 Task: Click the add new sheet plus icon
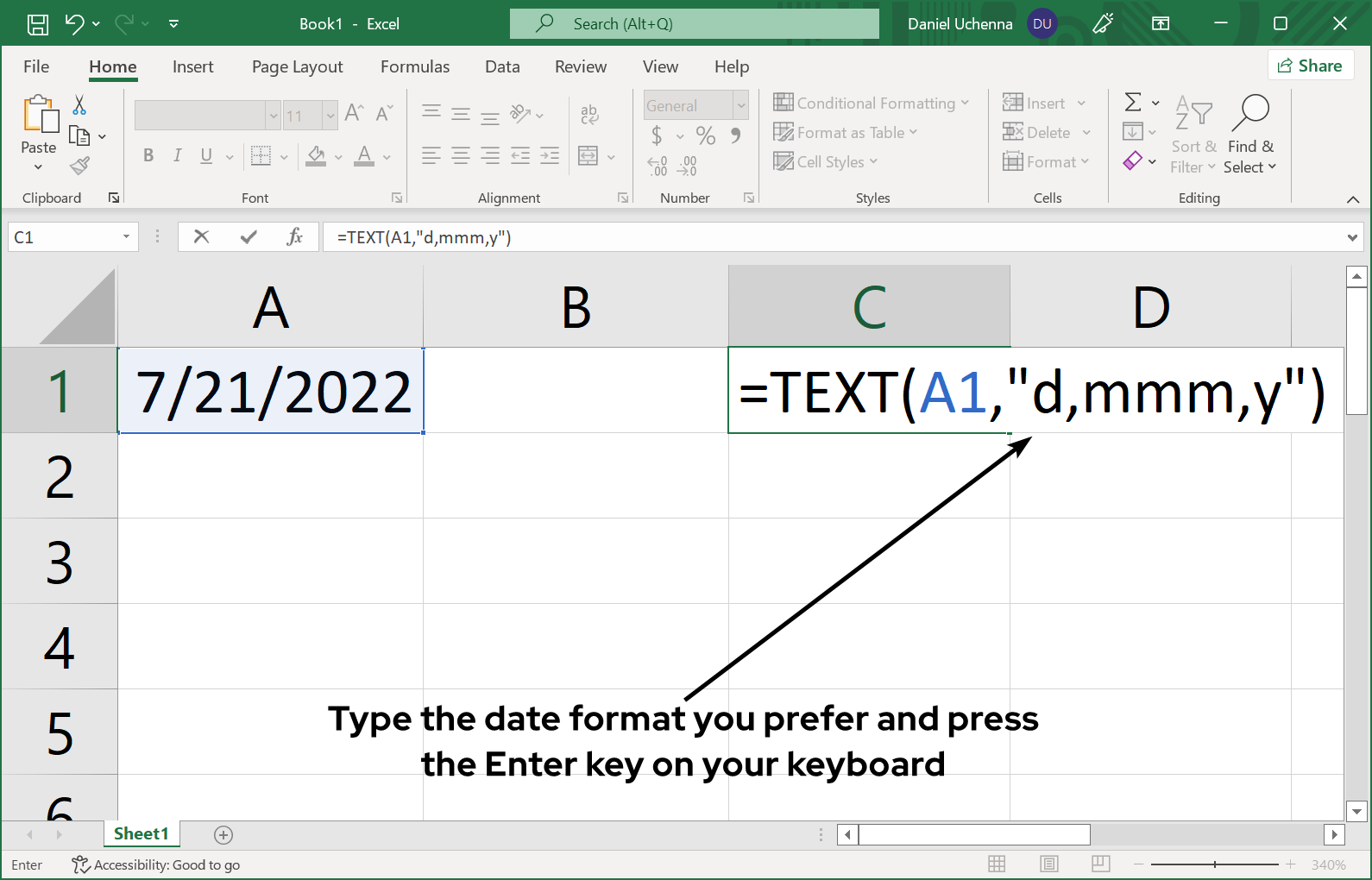(x=223, y=834)
